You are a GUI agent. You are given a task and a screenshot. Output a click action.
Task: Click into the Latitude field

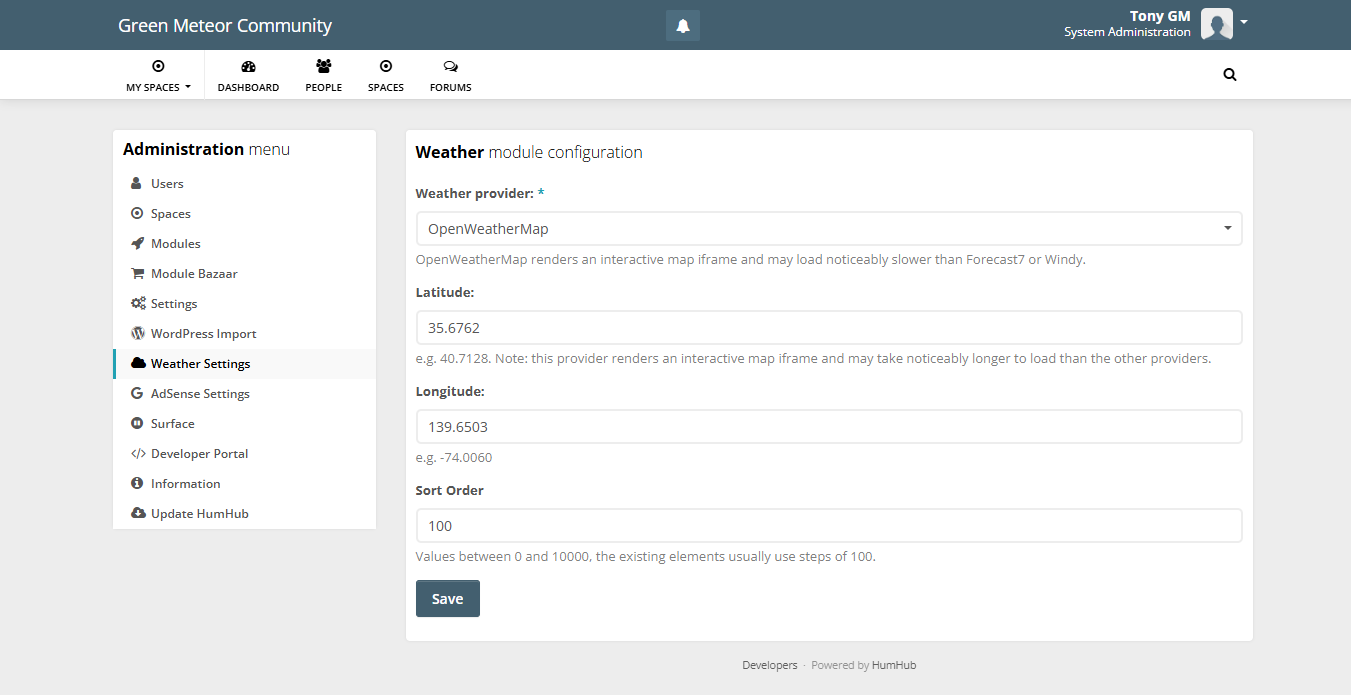(x=829, y=328)
